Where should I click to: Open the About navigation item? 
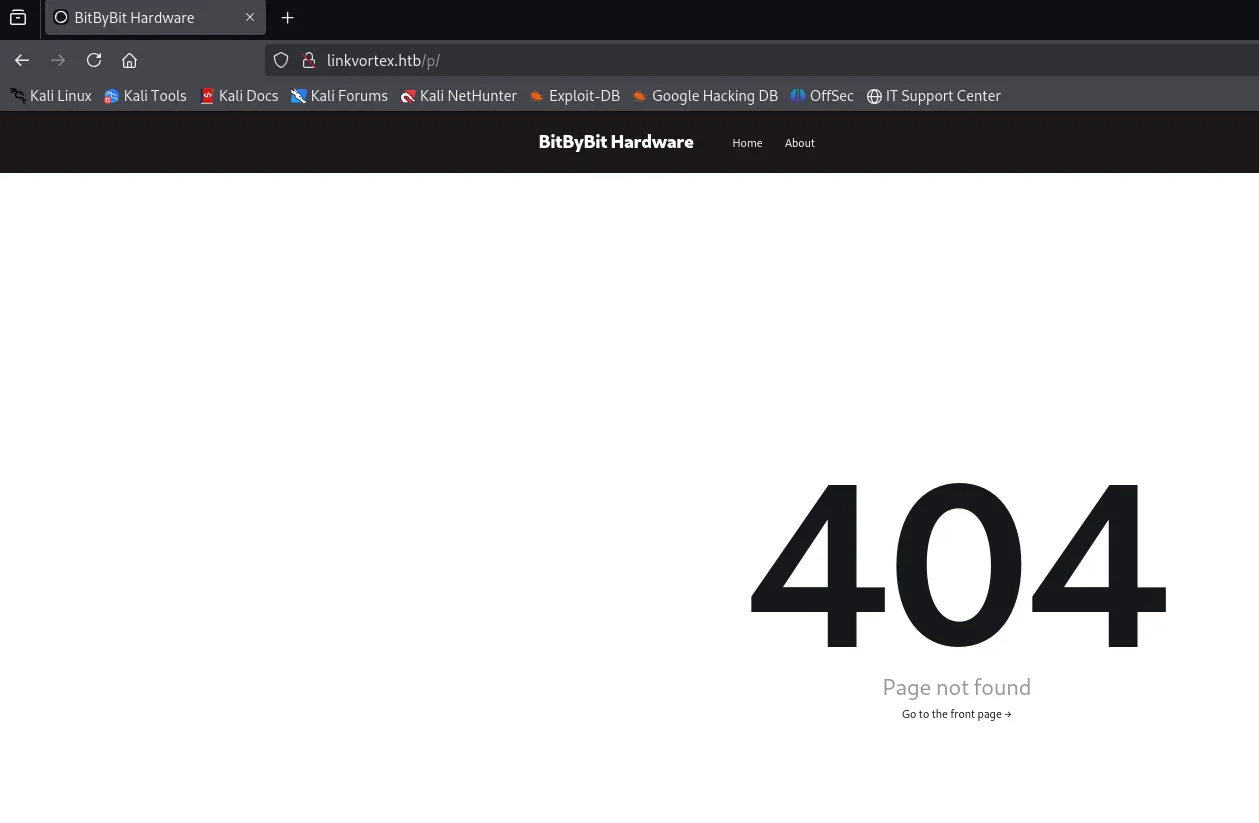[800, 143]
